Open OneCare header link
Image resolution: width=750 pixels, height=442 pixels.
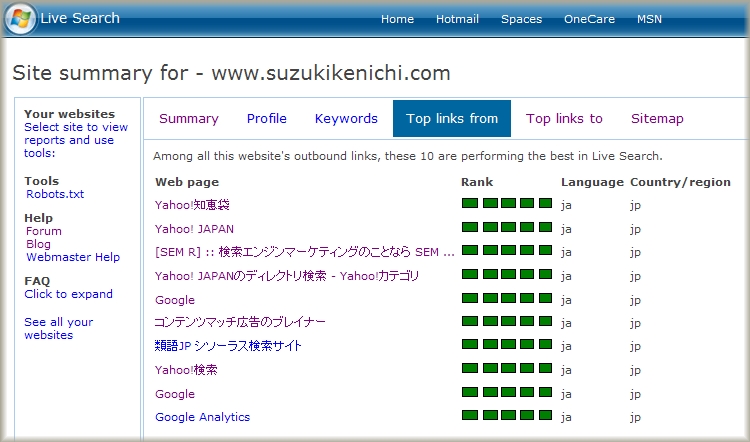[589, 19]
